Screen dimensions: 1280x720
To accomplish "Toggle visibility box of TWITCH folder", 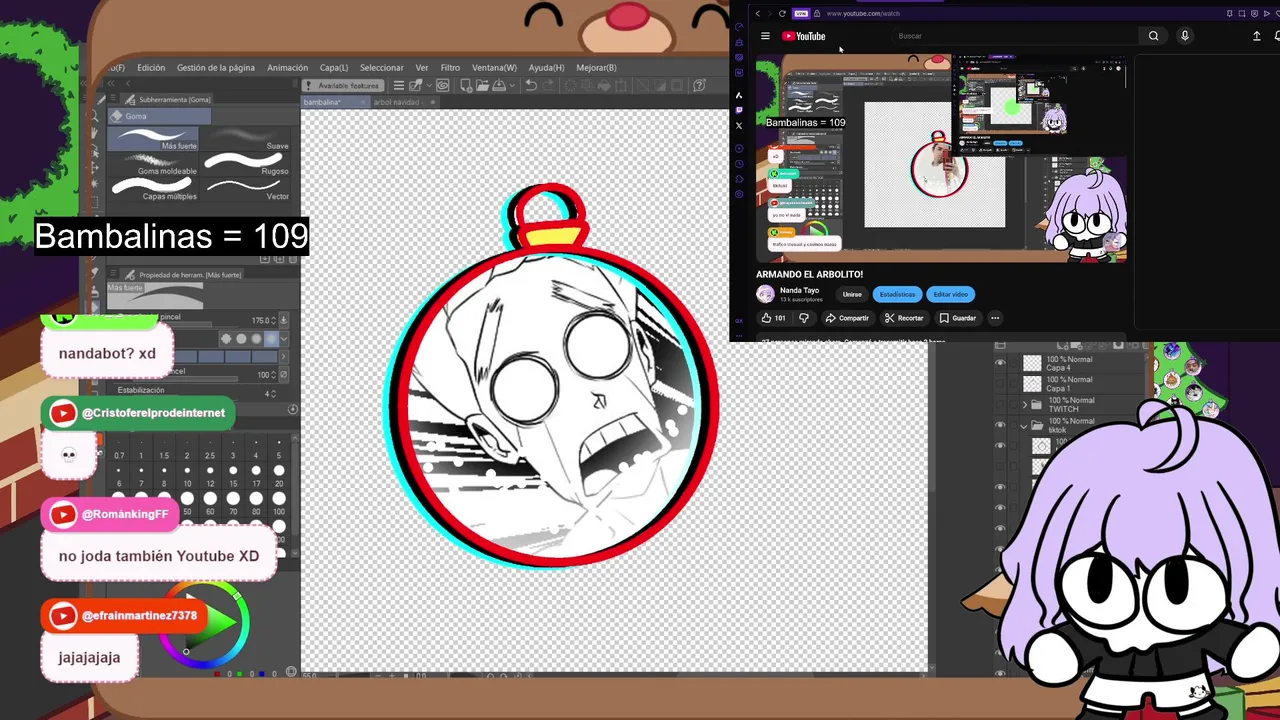I will tap(1000, 404).
